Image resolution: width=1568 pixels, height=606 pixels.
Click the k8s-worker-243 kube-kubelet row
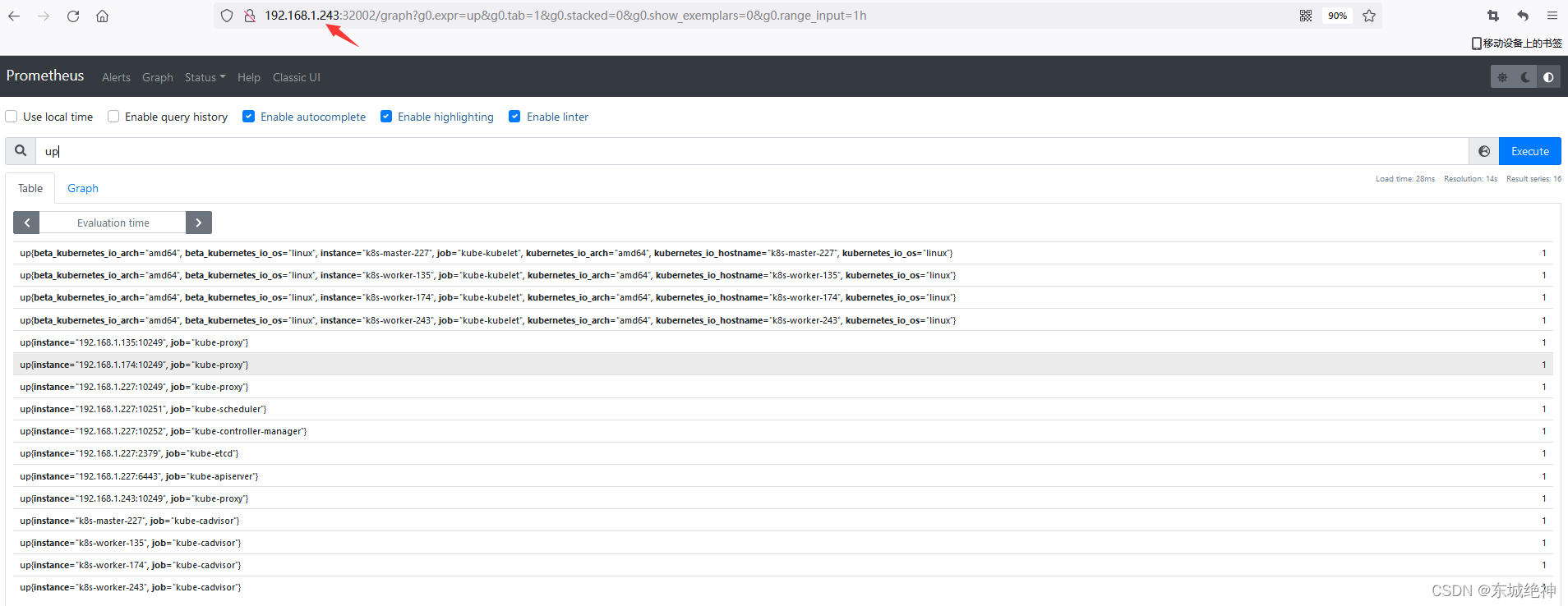[783, 320]
